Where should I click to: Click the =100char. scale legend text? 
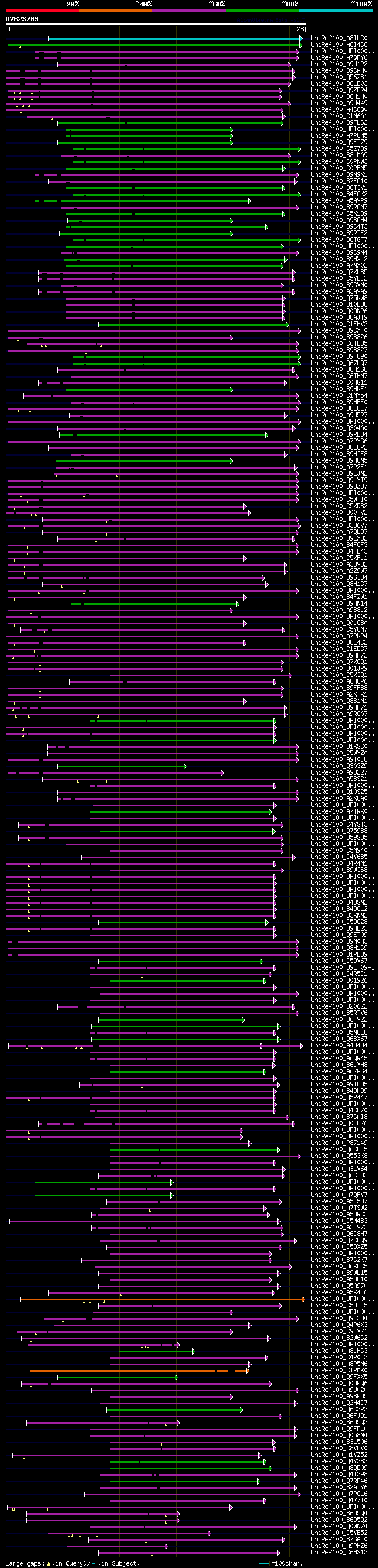[286, 1563]
